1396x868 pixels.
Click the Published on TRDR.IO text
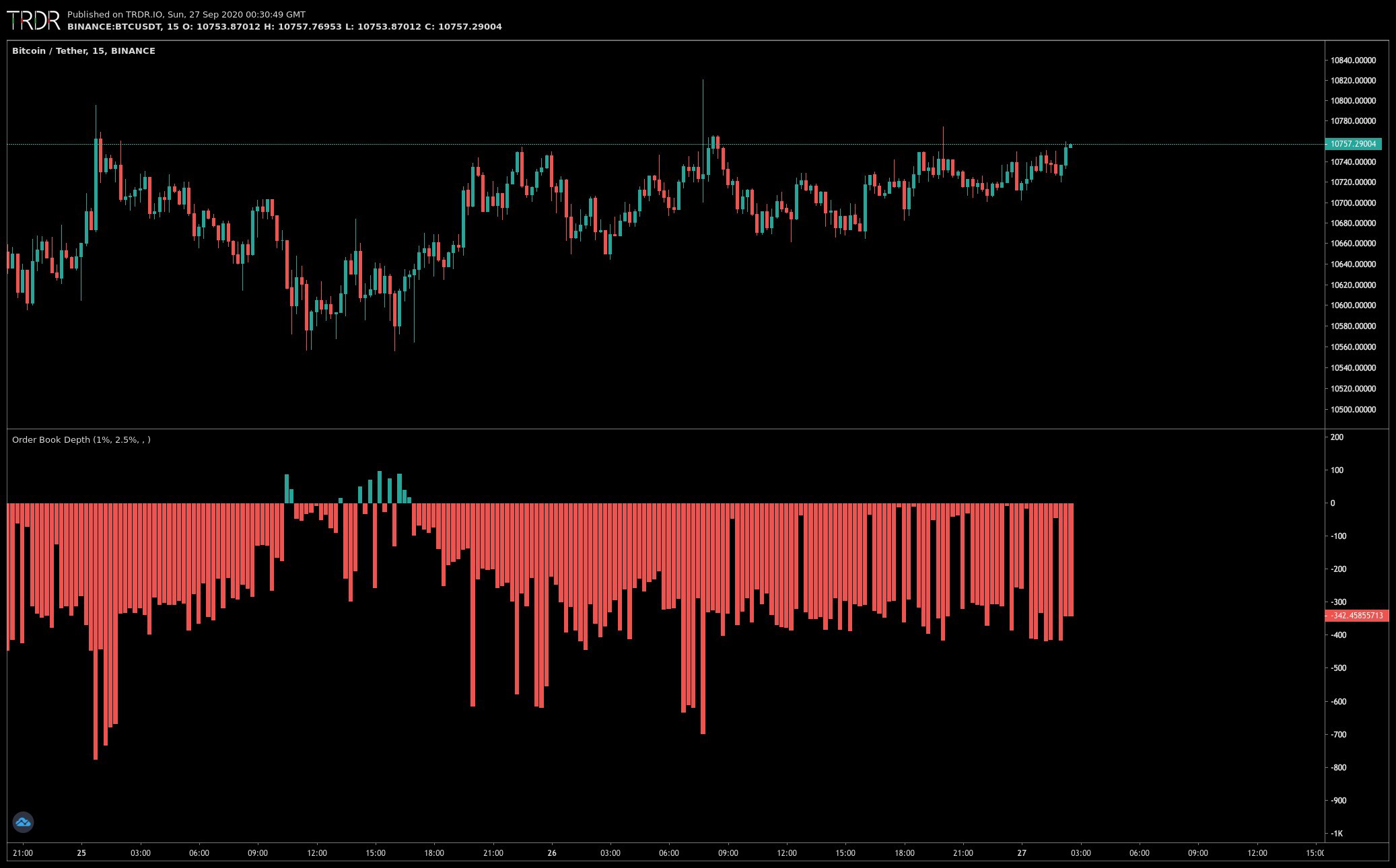pos(186,14)
